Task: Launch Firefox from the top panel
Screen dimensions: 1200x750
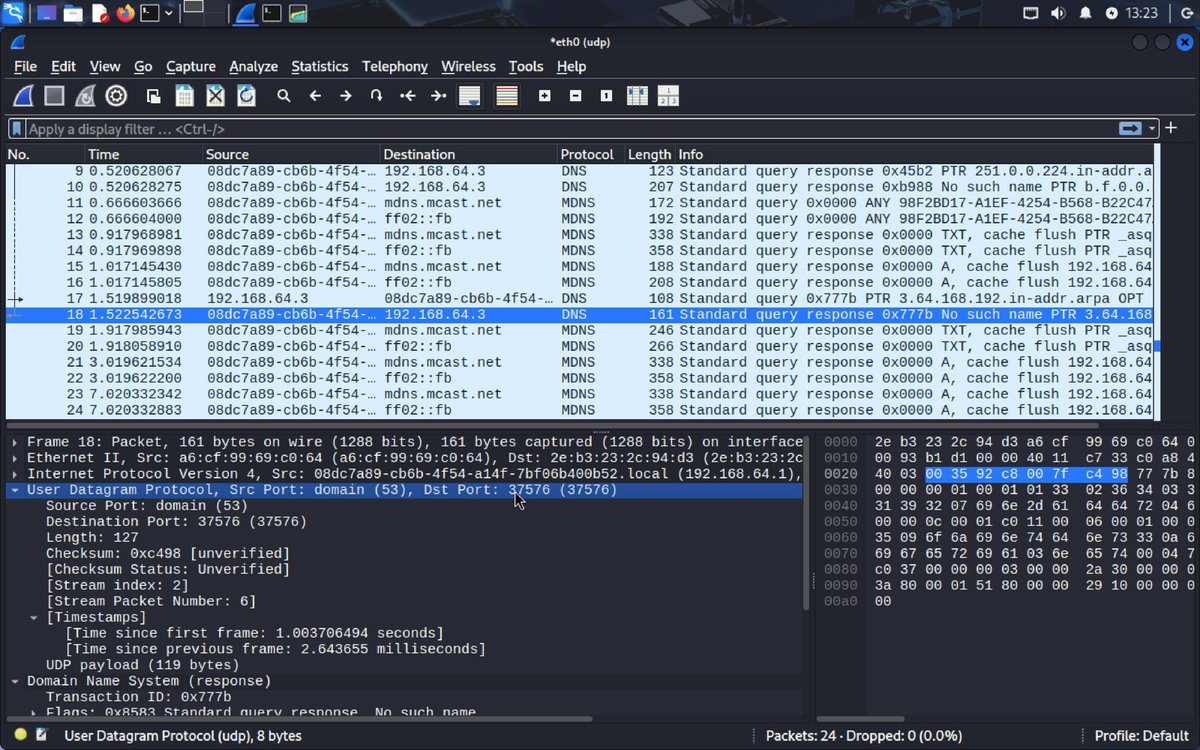Action: tap(125, 13)
